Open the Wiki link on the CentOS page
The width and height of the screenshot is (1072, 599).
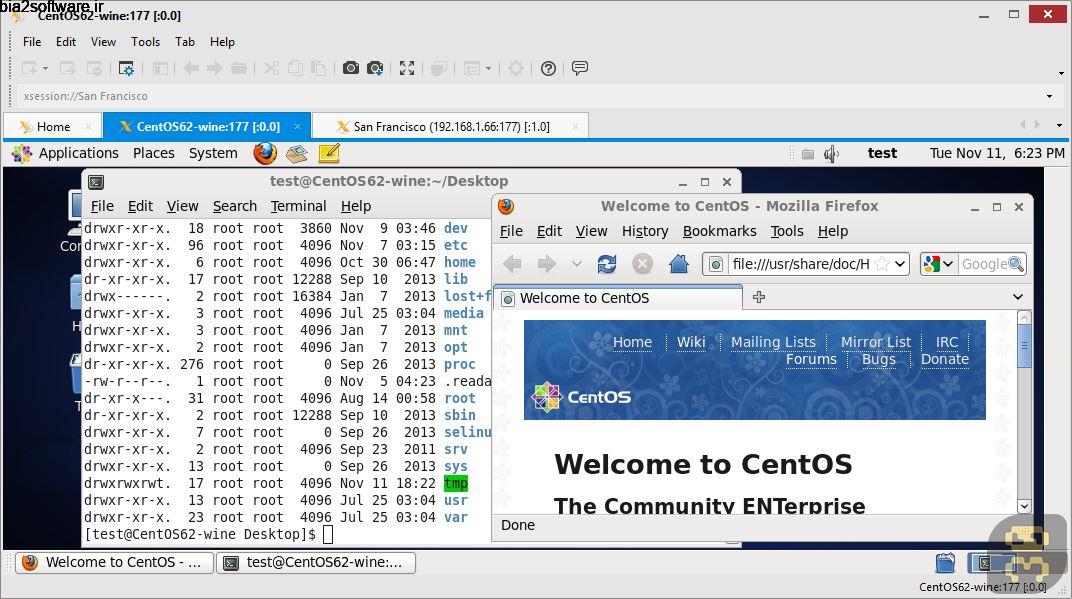click(x=691, y=341)
